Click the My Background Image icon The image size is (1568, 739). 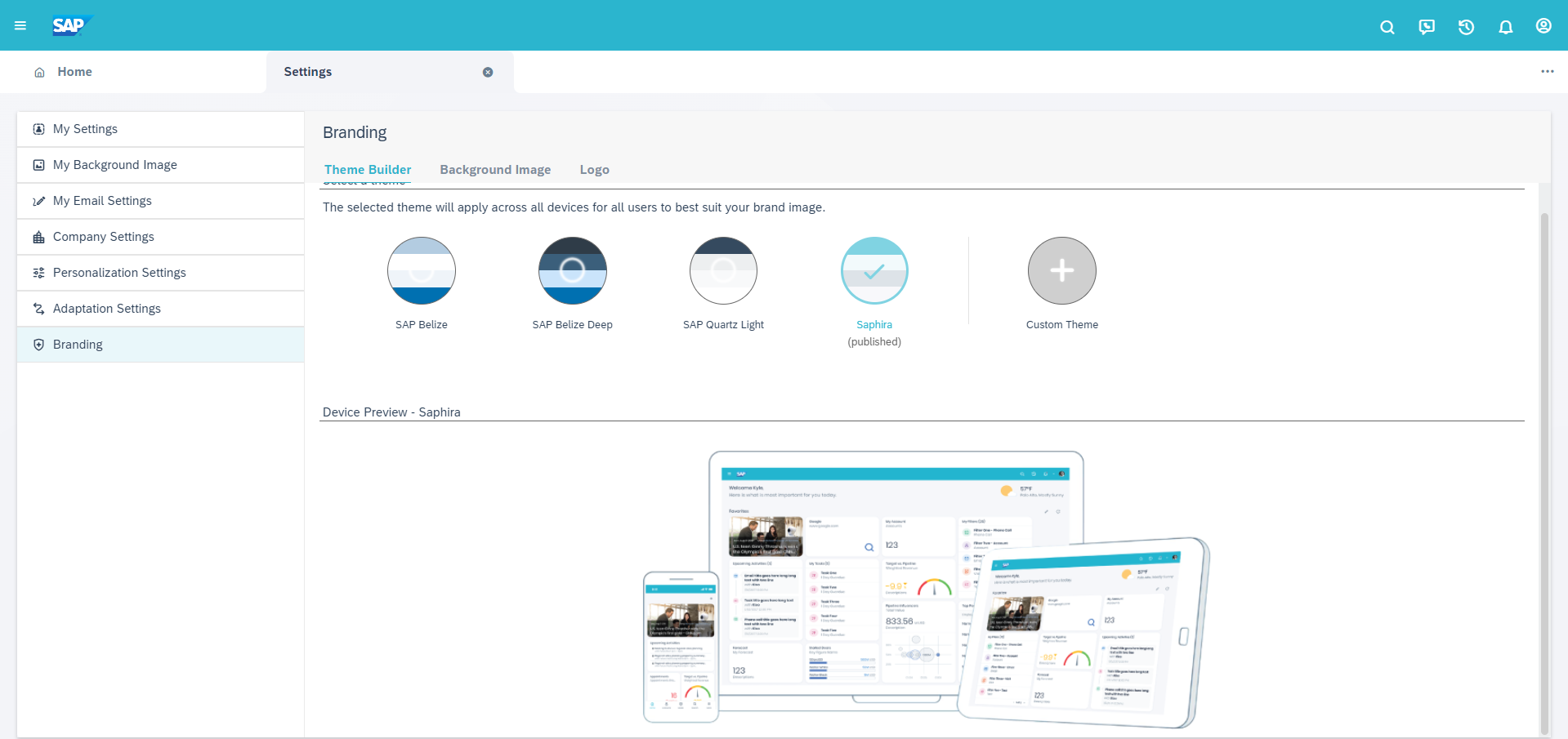38,165
